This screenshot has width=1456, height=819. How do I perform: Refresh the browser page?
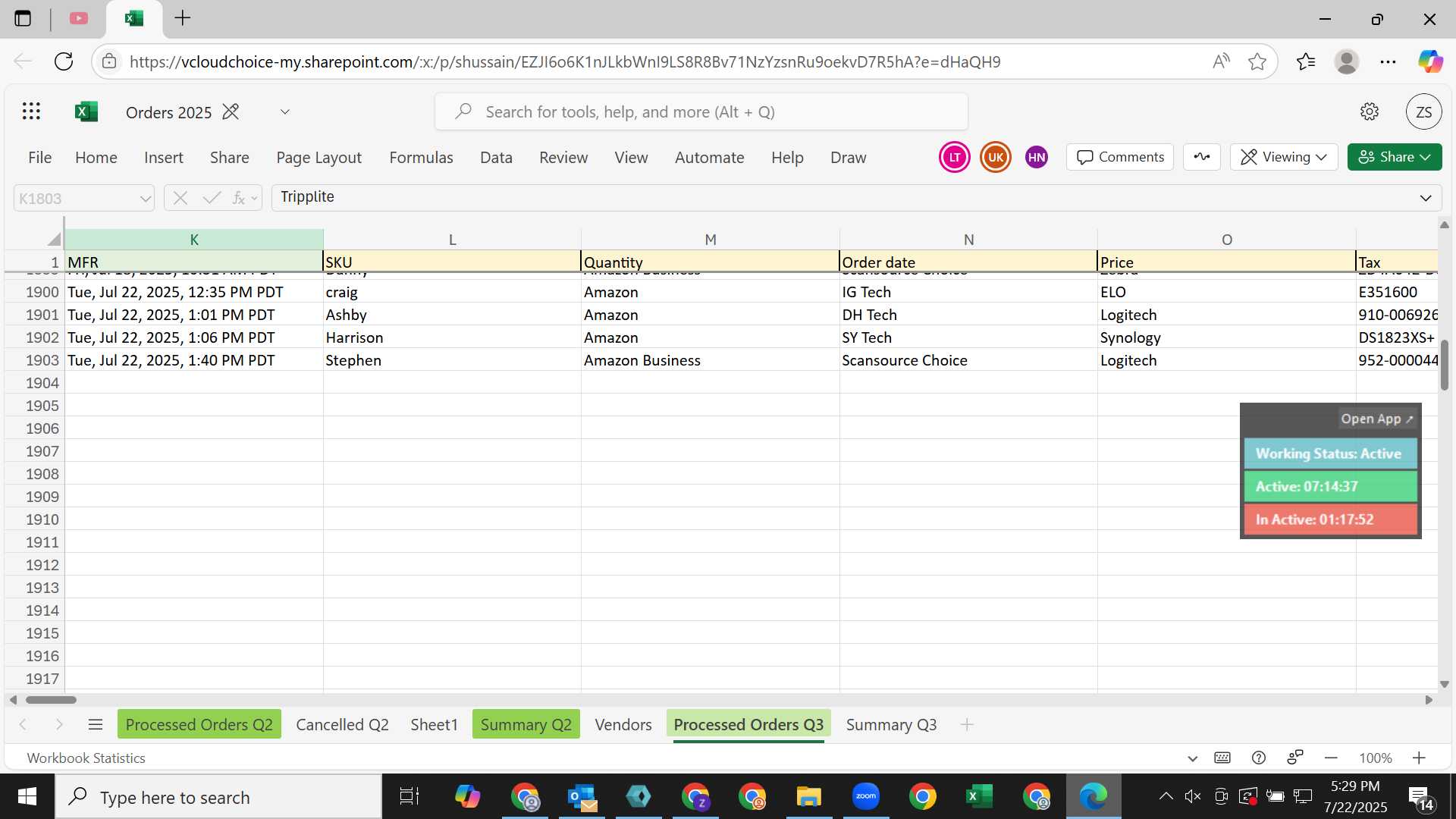coord(64,61)
